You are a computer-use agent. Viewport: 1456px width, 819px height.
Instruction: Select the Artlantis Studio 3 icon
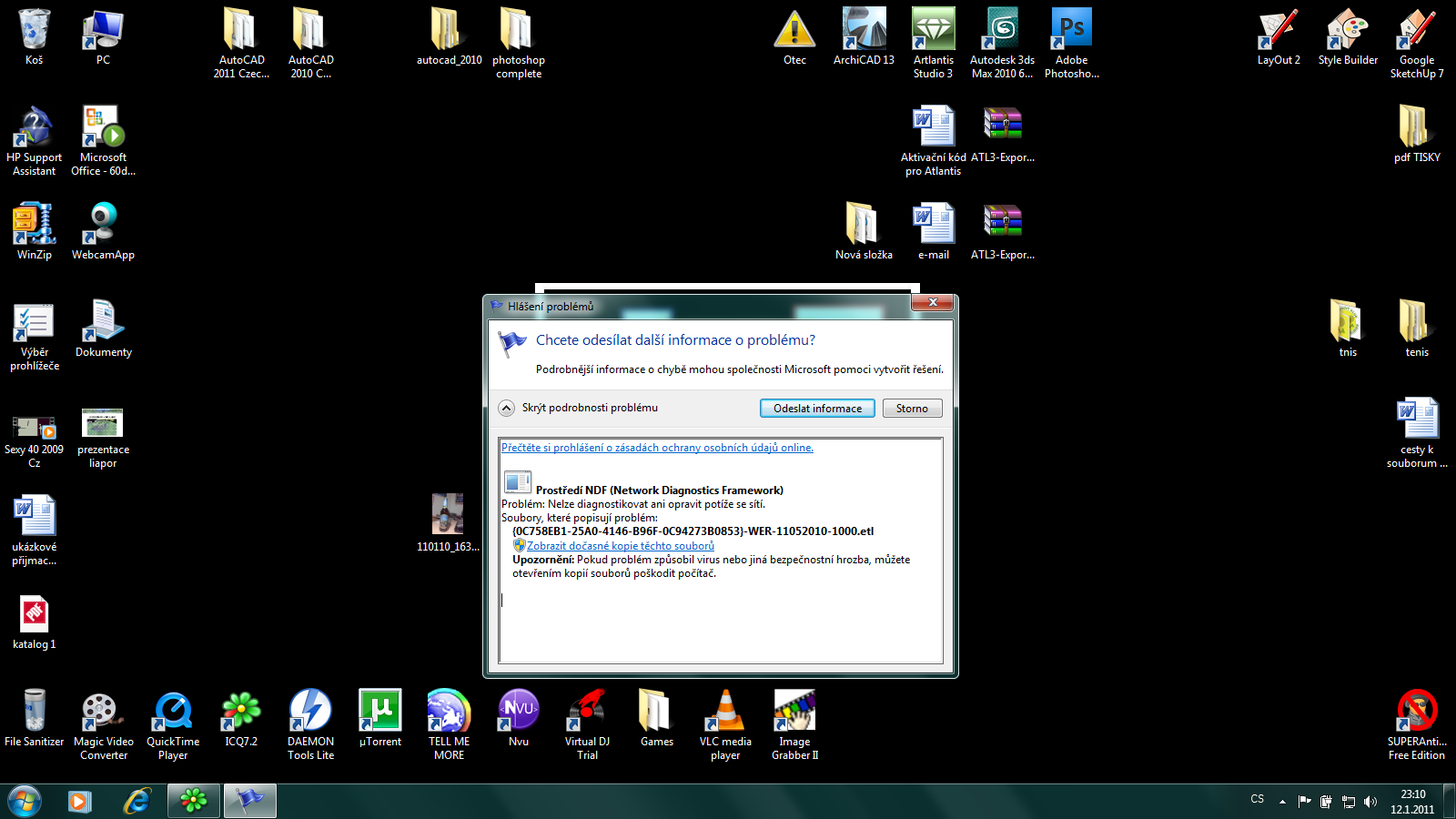(x=933, y=43)
